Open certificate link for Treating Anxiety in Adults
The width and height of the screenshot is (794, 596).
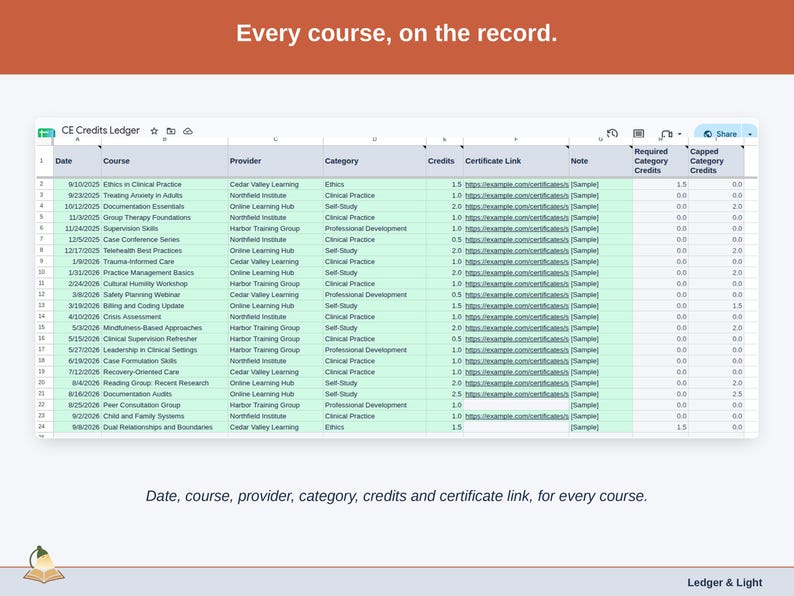517,195
